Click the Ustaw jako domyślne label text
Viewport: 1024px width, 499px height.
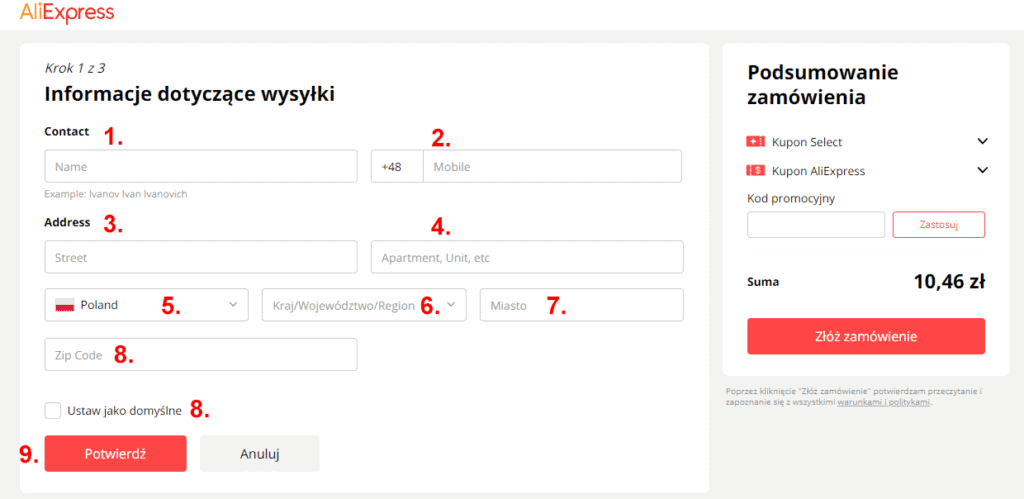124,411
